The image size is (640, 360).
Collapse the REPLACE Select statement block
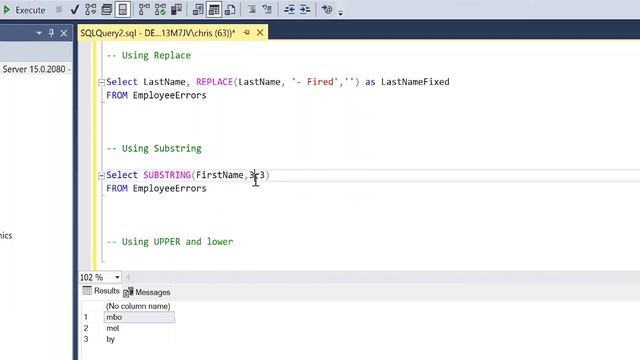pos(101,82)
